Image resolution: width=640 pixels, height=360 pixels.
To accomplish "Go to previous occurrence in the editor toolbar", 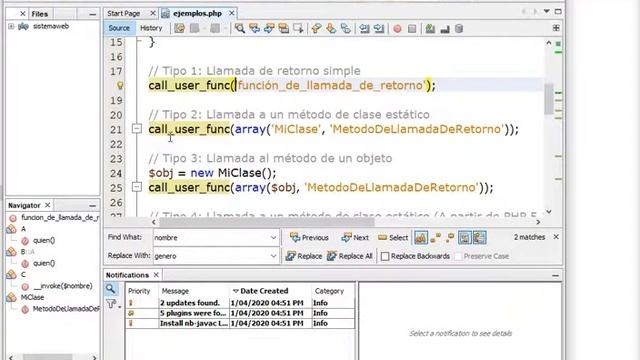I will (x=254, y=28).
